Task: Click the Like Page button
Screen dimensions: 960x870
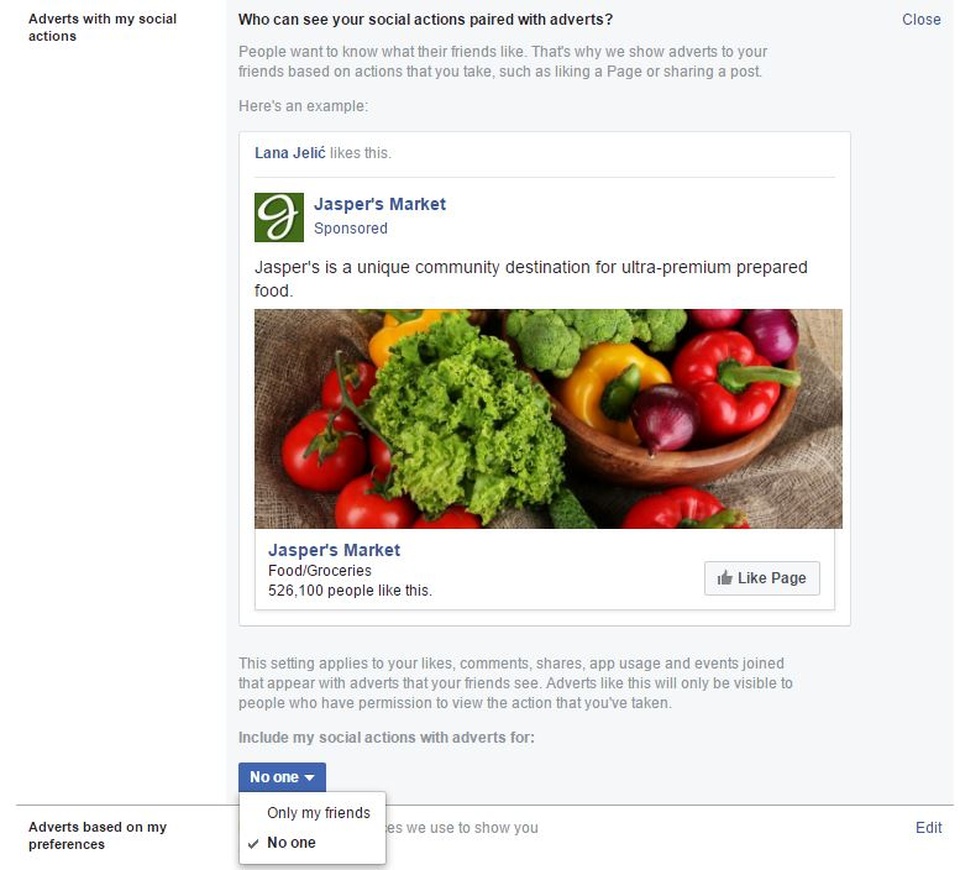Action: (x=762, y=578)
